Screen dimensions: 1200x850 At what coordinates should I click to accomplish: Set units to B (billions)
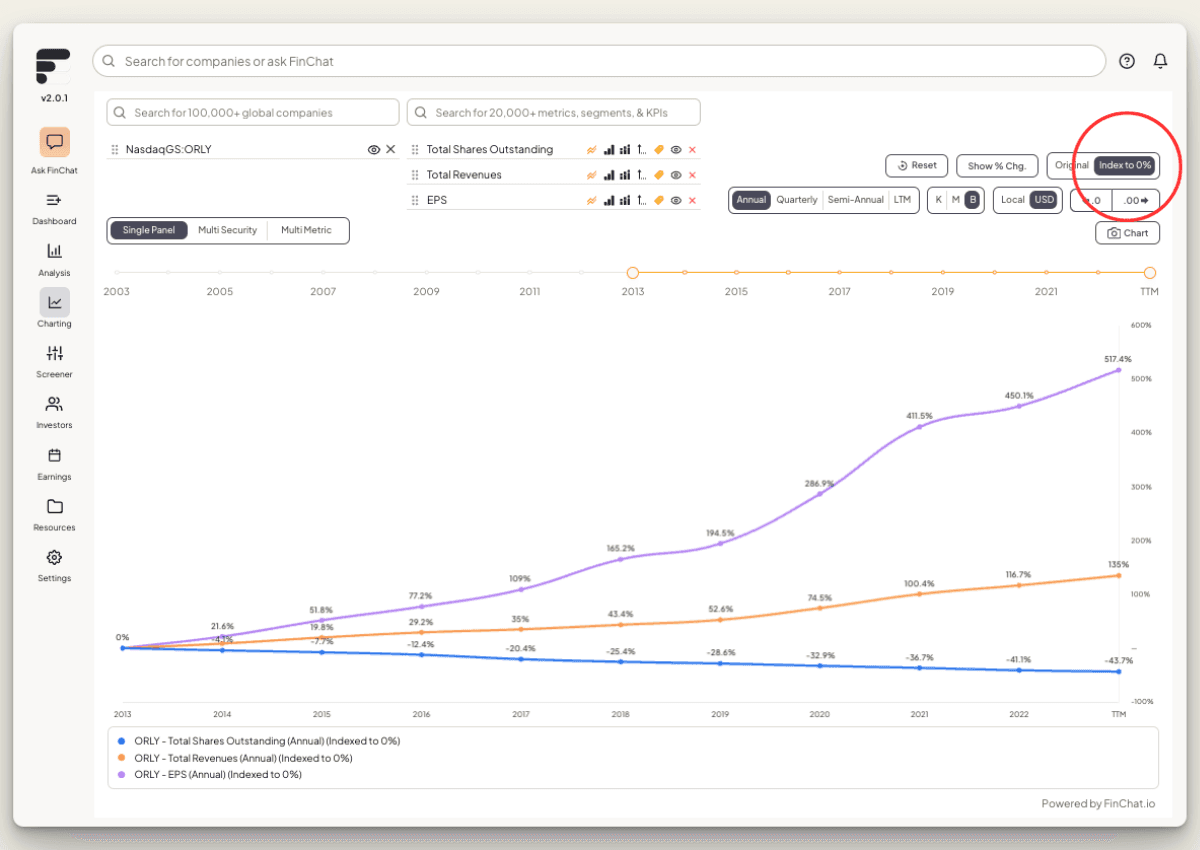click(972, 200)
